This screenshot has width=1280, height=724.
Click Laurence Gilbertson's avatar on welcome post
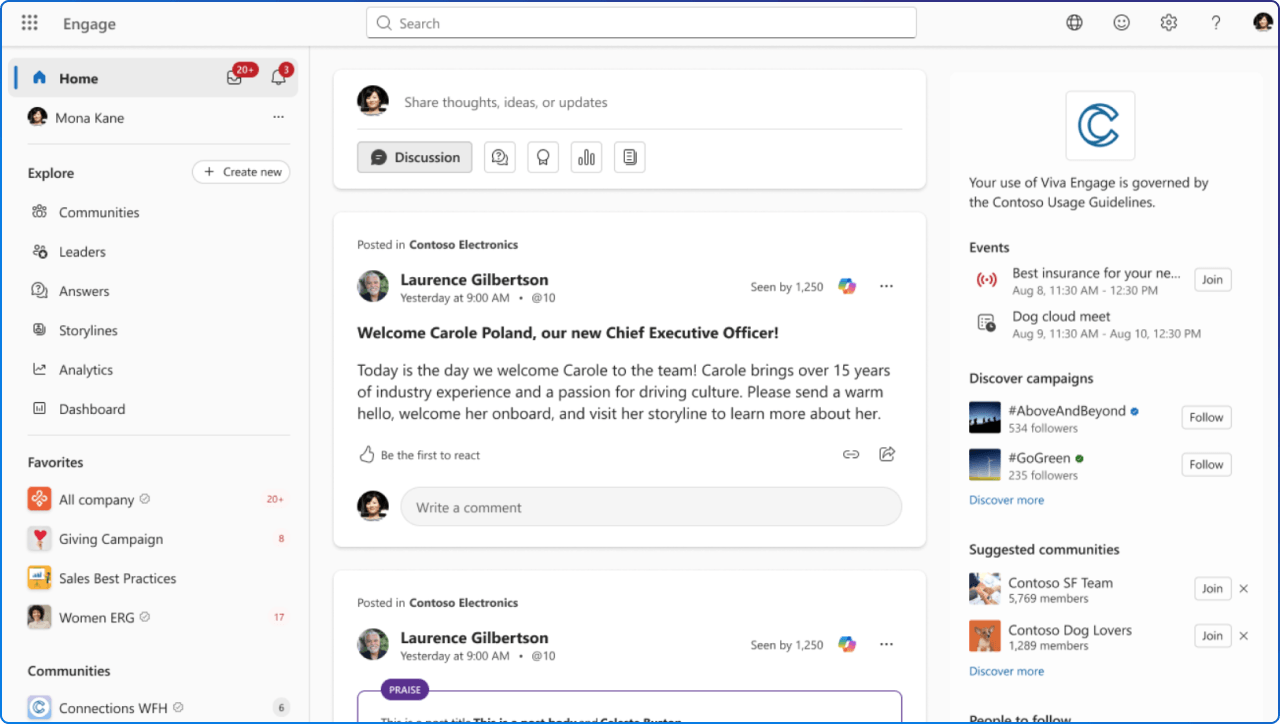point(373,286)
